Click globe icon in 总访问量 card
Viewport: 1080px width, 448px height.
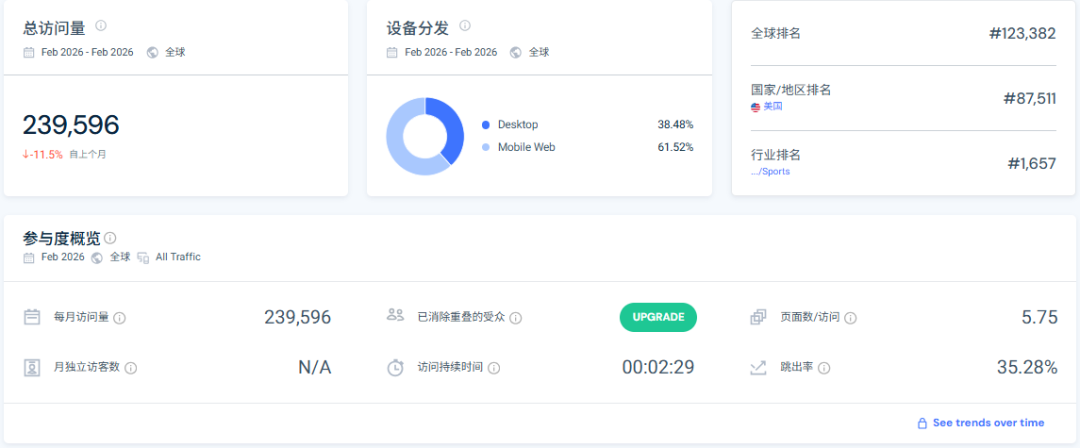coord(153,52)
